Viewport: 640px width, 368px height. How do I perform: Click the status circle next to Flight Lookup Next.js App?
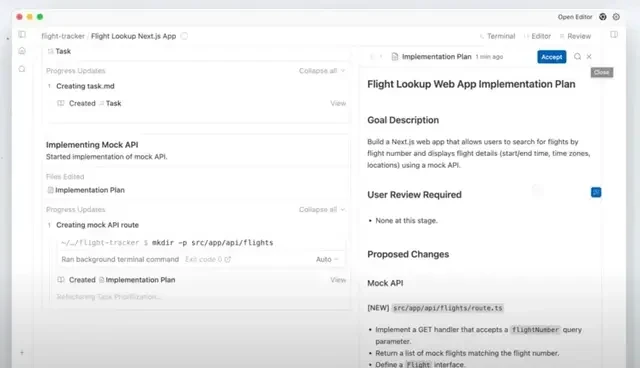[x=184, y=36]
